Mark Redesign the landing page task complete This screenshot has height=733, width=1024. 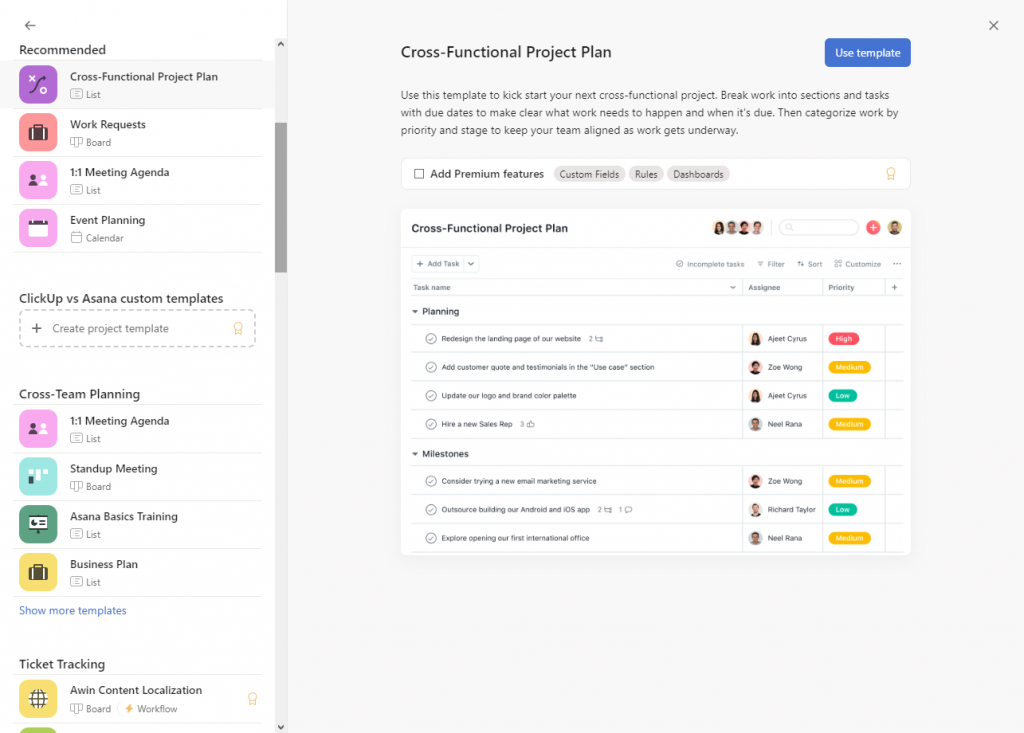tap(431, 338)
